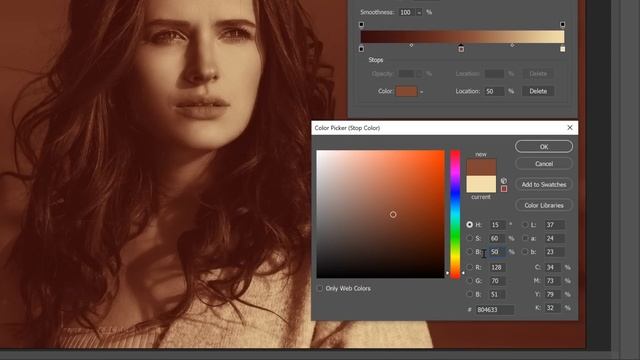Click the red value field showing 128
This screenshot has height=360, width=640.
tap(498, 267)
